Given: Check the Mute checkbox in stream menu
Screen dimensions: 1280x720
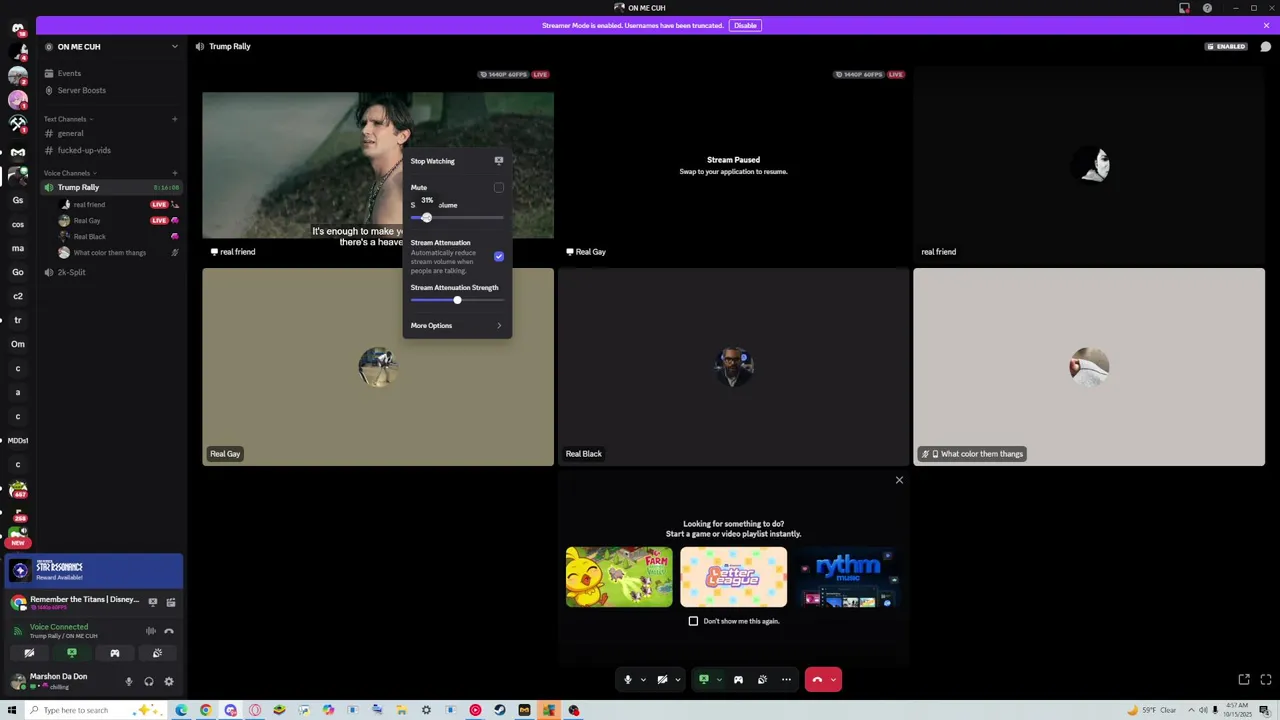Looking at the screenshot, I should click(x=499, y=188).
